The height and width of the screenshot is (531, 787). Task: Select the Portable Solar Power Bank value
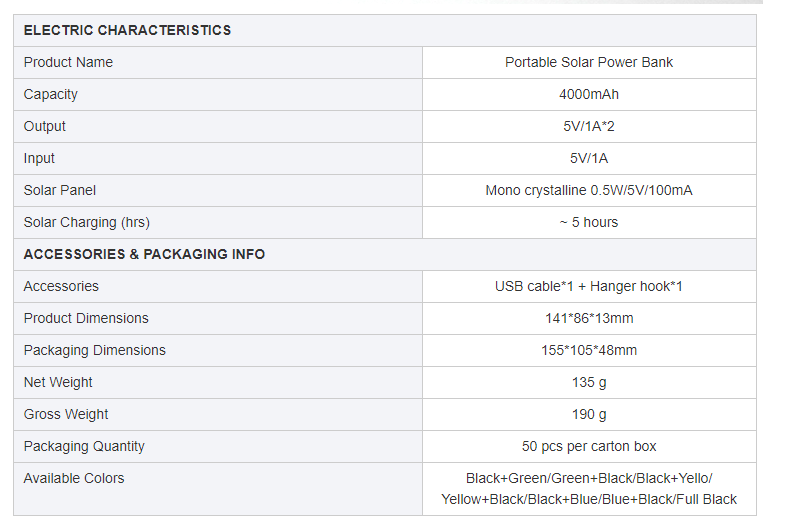pyautogui.click(x=589, y=62)
